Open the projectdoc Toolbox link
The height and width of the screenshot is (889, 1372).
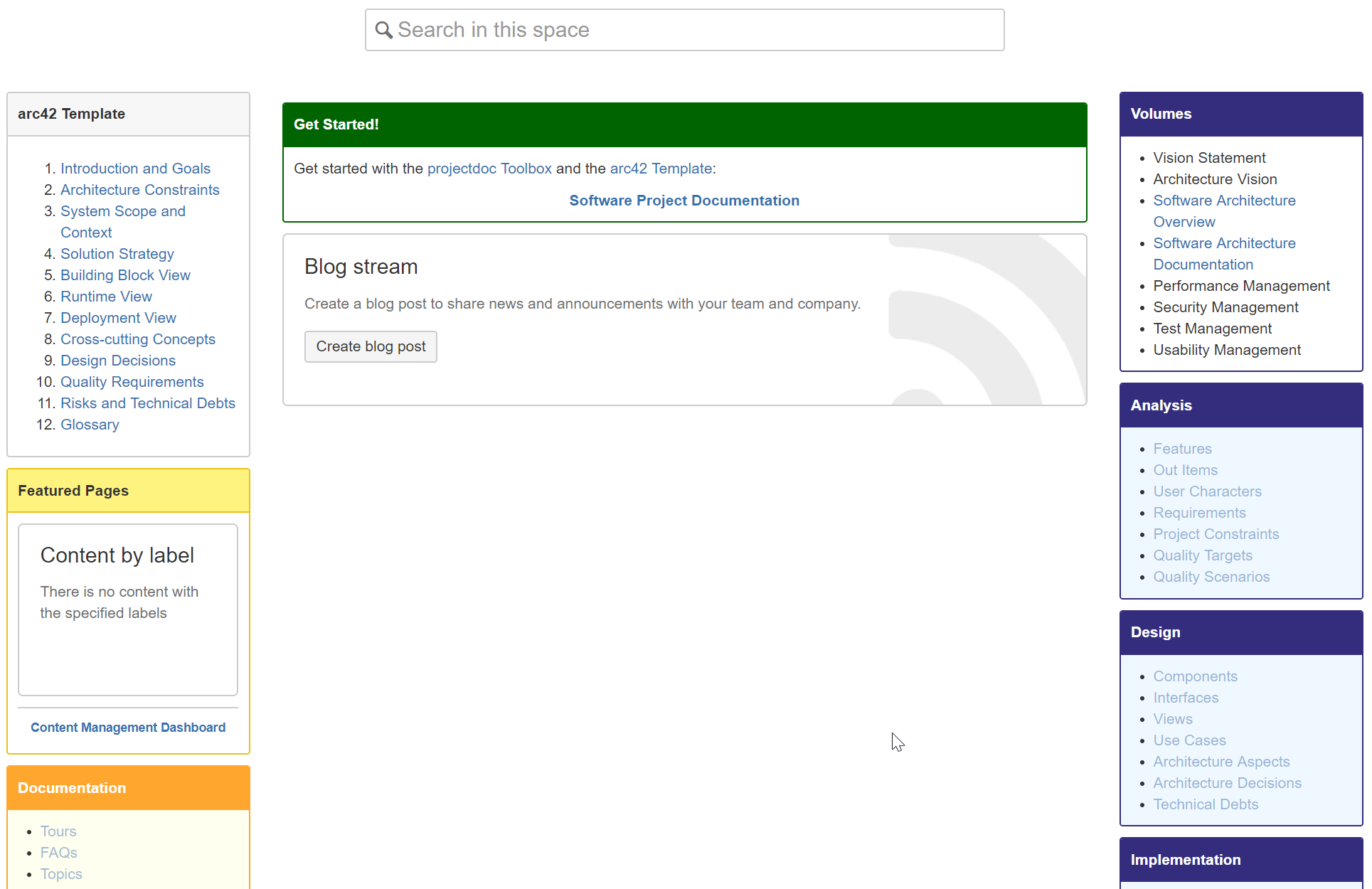[x=489, y=169]
